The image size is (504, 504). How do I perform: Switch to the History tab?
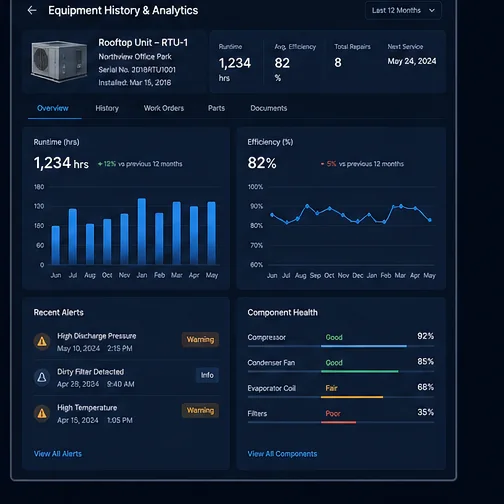pyautogui.click(x=107, y=108)
